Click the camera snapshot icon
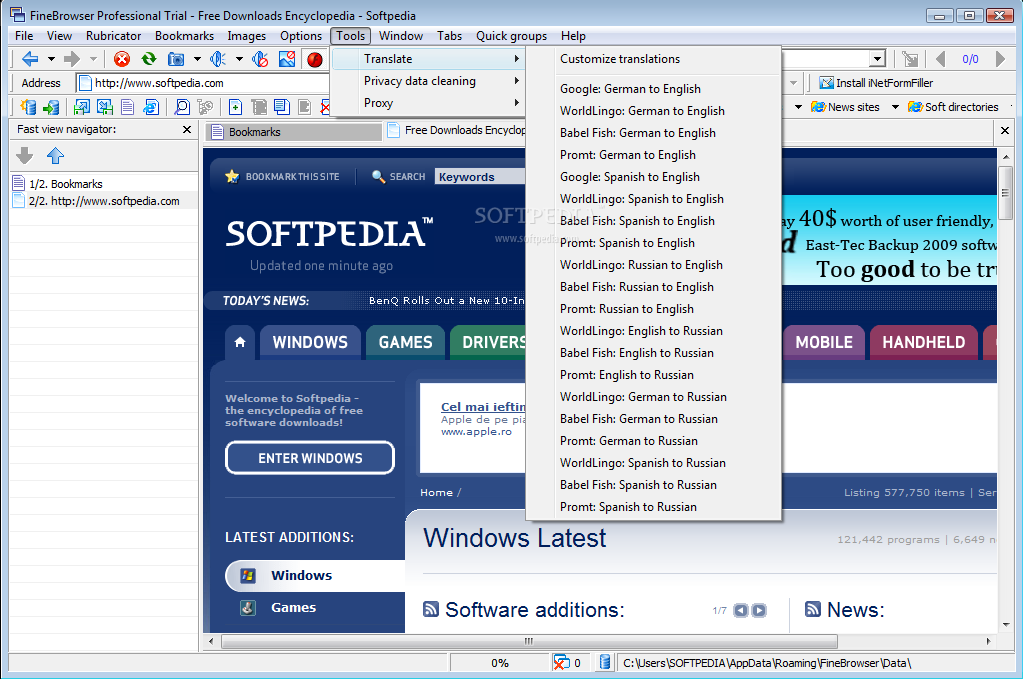 pos(176,59)
